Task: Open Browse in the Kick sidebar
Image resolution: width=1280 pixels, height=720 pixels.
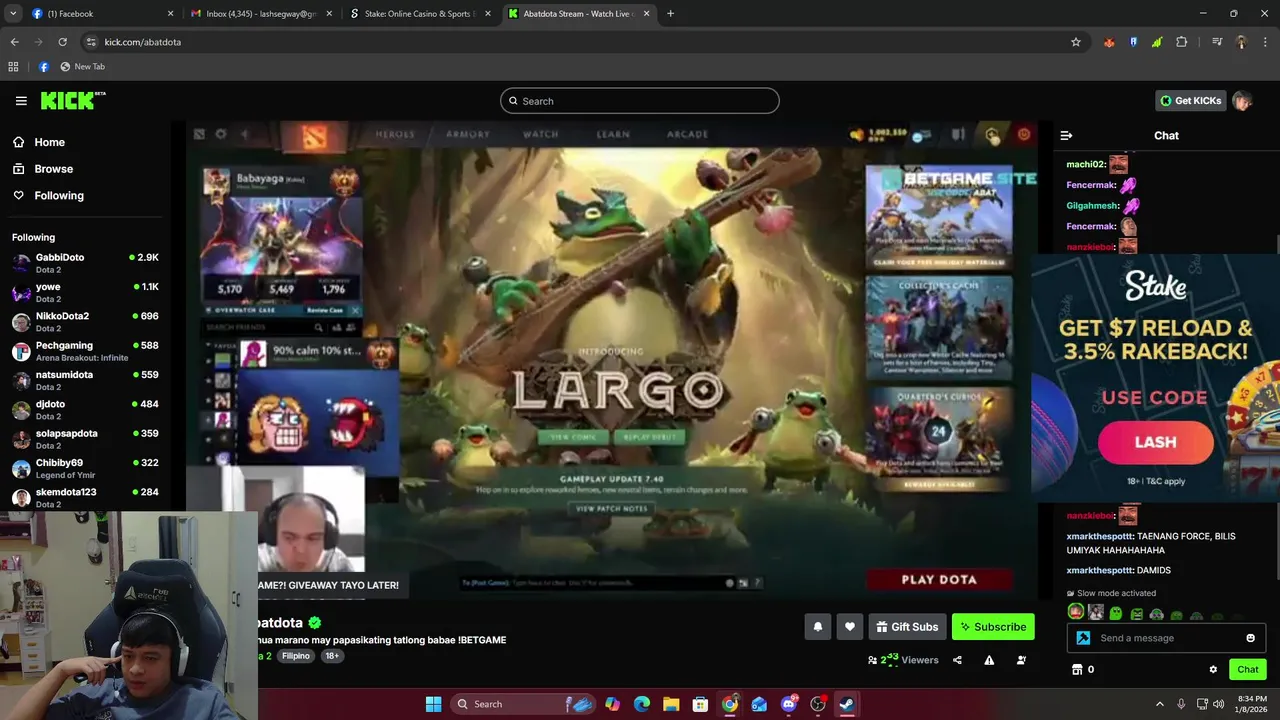Action: coord(53,169)
